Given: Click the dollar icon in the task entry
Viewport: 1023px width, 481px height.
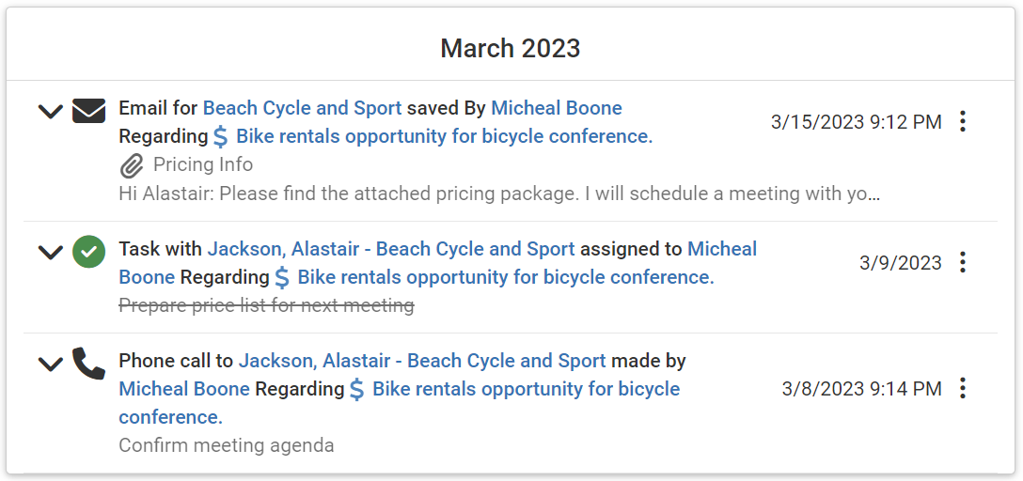Looking at the screenshot, I should (x=283, y=278).
